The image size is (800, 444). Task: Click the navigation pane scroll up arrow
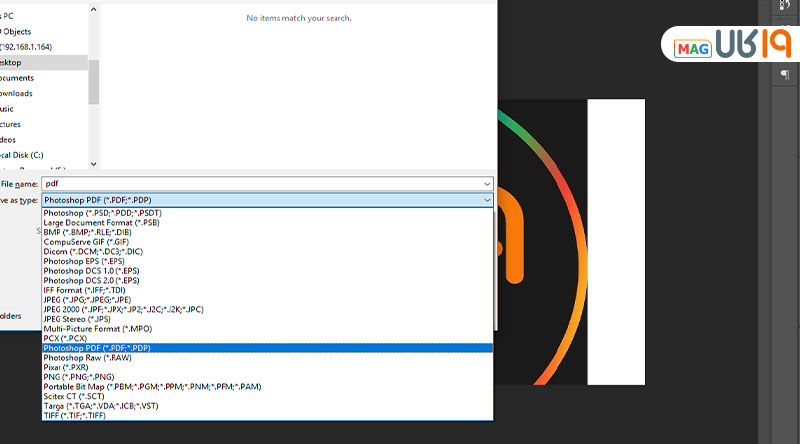click(x=94, y=11)
